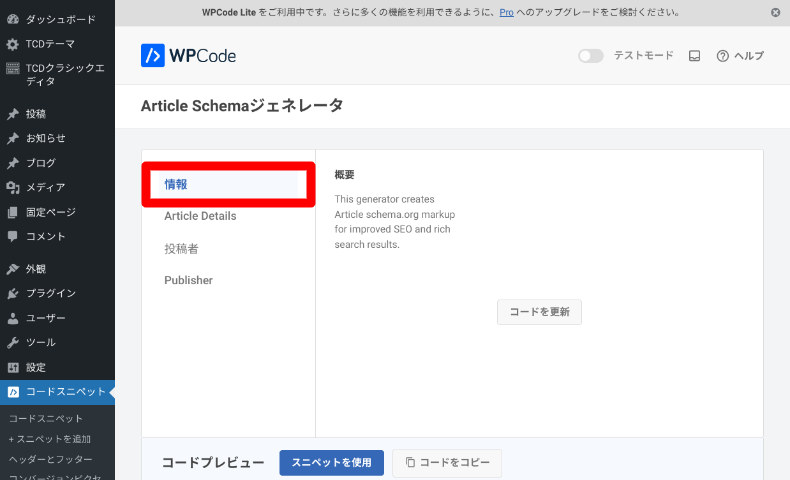Screen dimensions: 790x480
Task: Click the ツール wrench icon
Action: [13, 342]
